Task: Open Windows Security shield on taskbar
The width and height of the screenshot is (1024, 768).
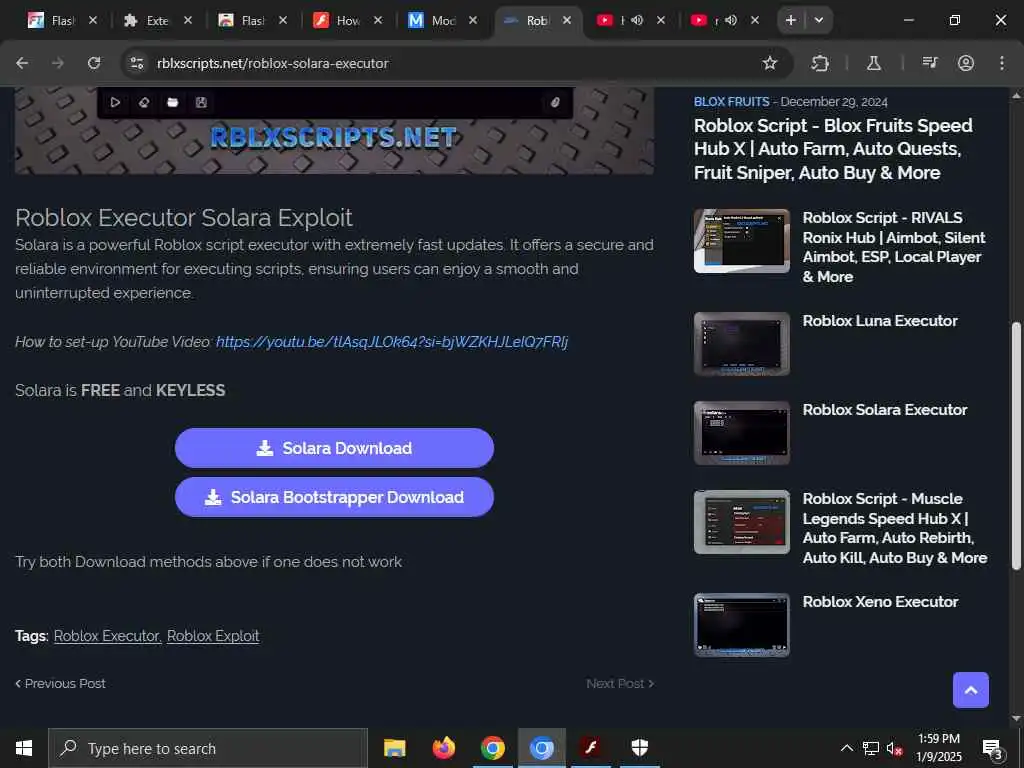Action: [x=639, y=748]
